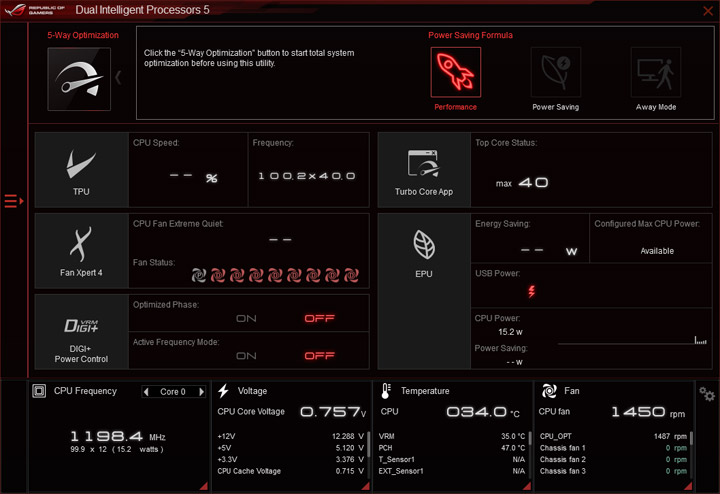
Task: Select the Performance rocket mode
Action: pyautogui.click(x=456, y=72)
